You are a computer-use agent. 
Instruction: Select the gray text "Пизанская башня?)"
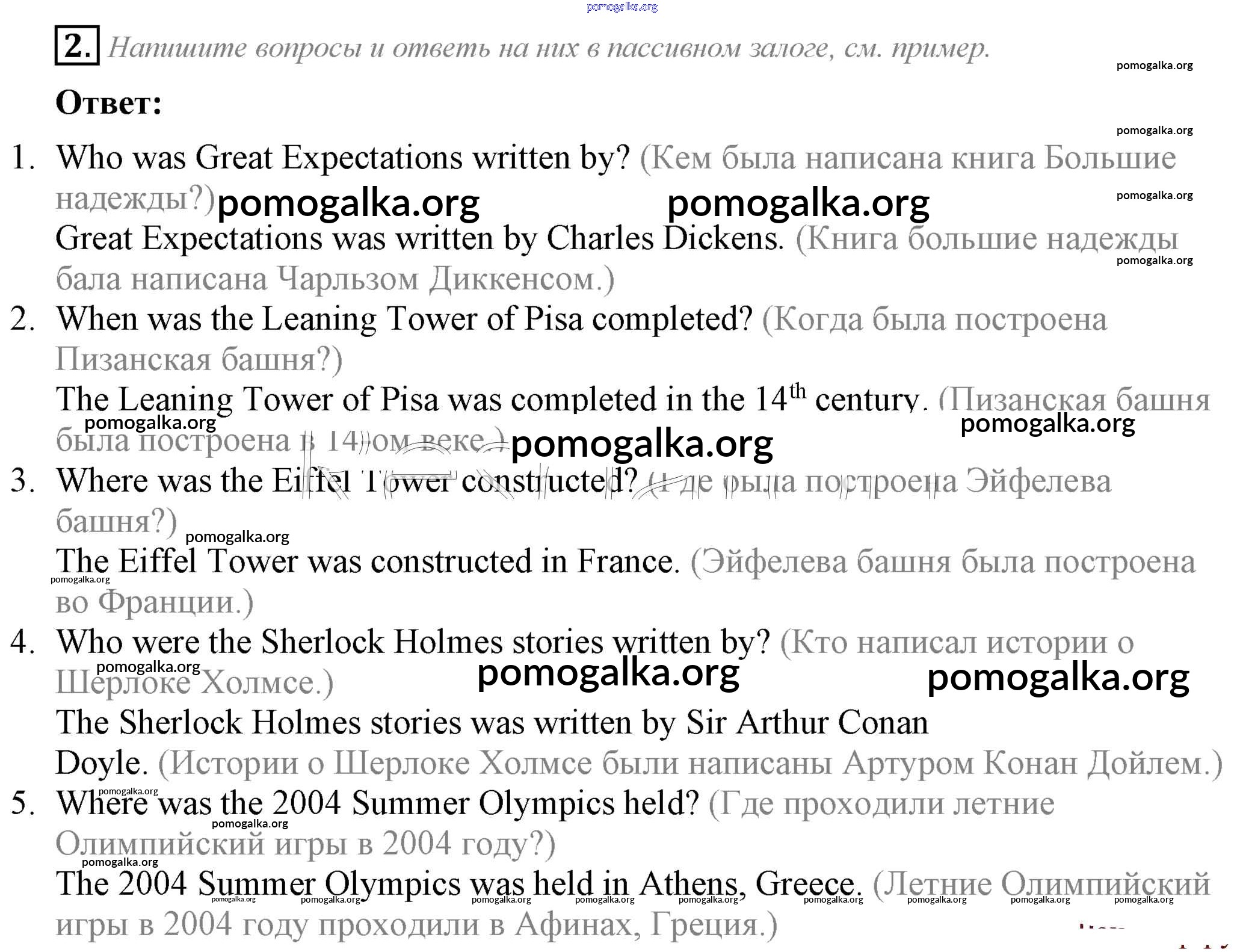click(x=199, y=360)
